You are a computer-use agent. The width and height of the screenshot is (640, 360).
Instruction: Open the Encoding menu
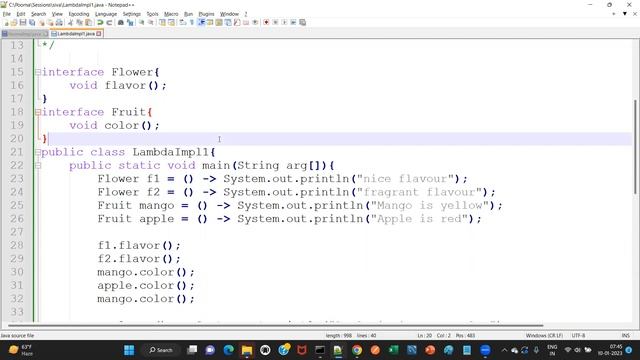(79, 14)
